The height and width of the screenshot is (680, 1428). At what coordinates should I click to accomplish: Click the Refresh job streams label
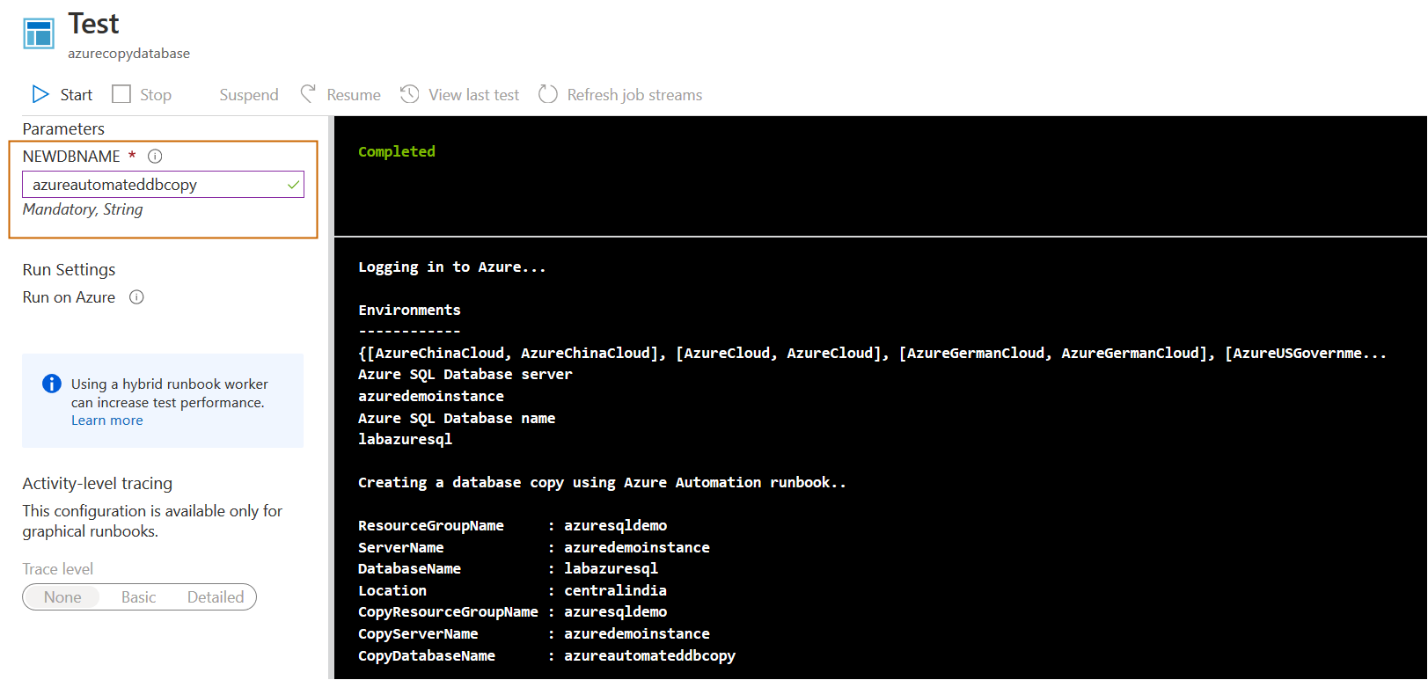click(x=634, y=95)
